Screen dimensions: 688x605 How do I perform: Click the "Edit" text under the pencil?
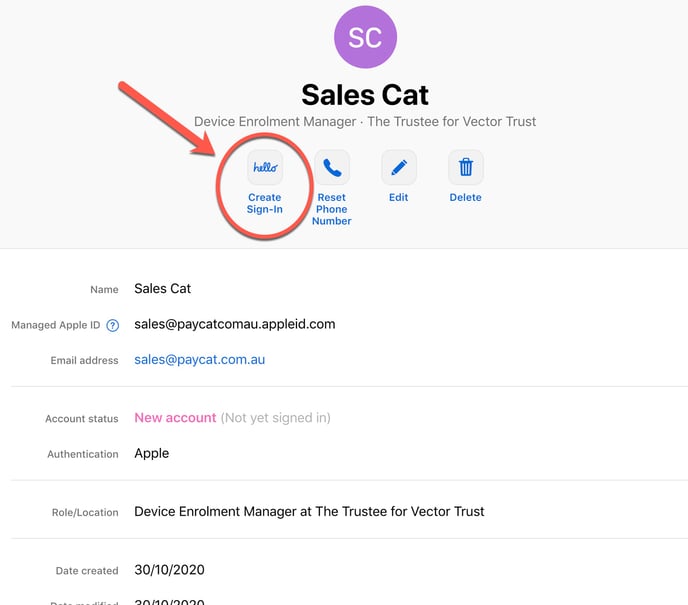(x=399, y=197)
